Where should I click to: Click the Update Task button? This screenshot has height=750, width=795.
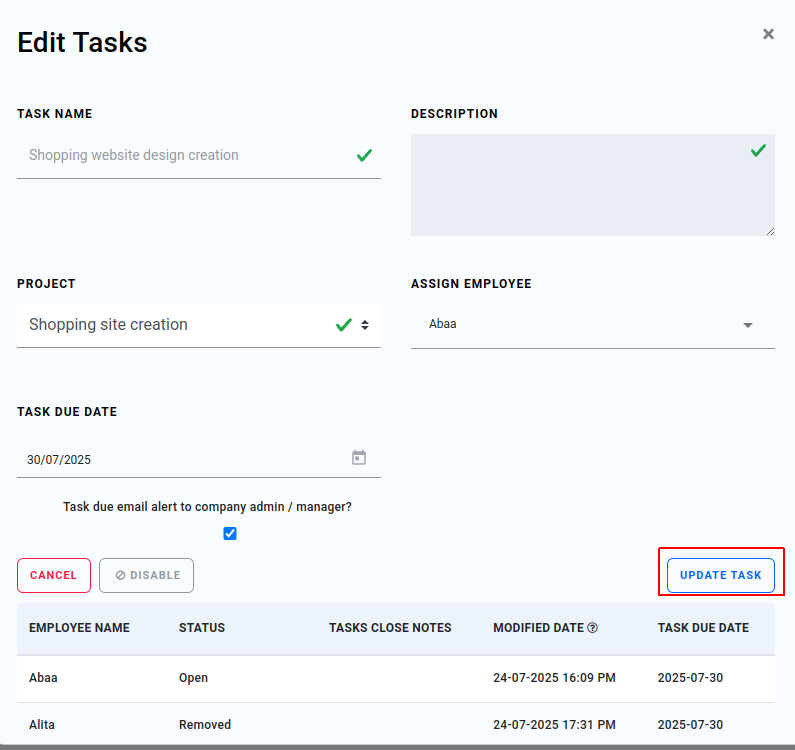click(720, 576)
